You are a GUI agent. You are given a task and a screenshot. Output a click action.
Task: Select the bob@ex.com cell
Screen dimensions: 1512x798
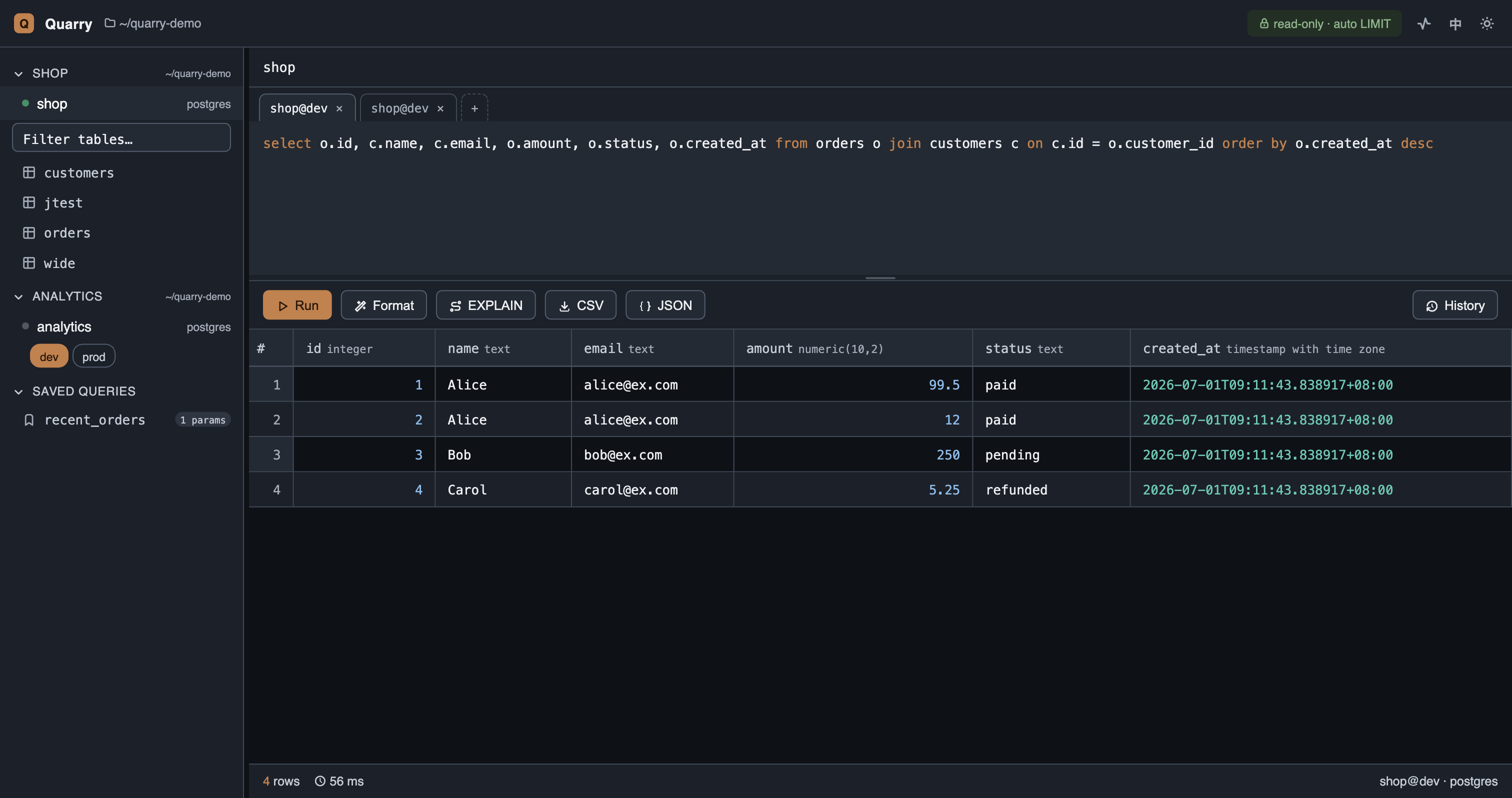tap(652, 454)
